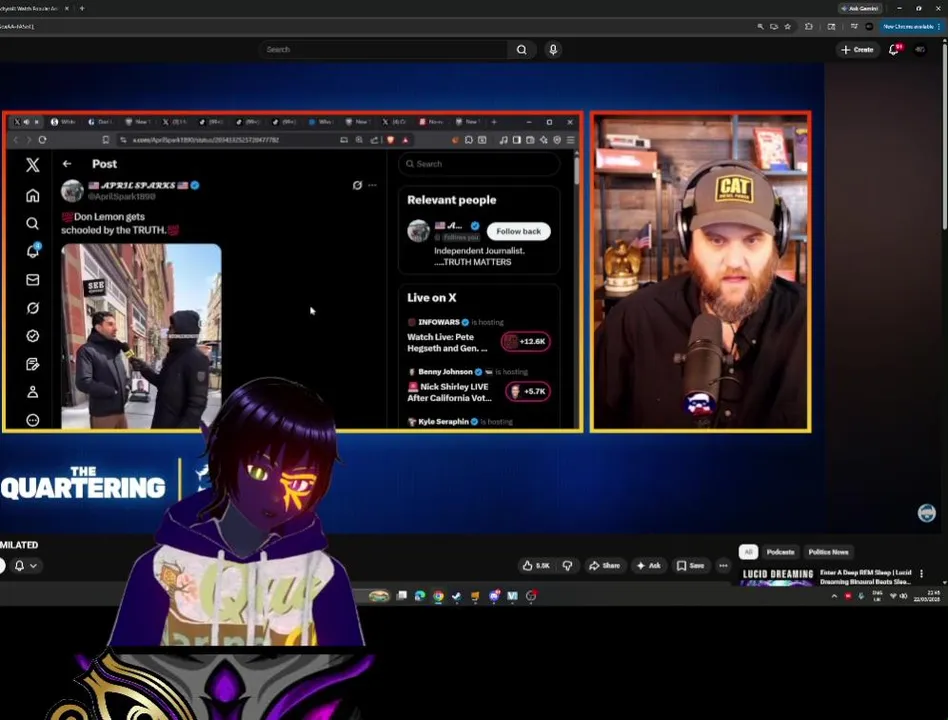Open 'Watch Live: Pete Hegseth and Gen.' stream

[x=447, y=343]
